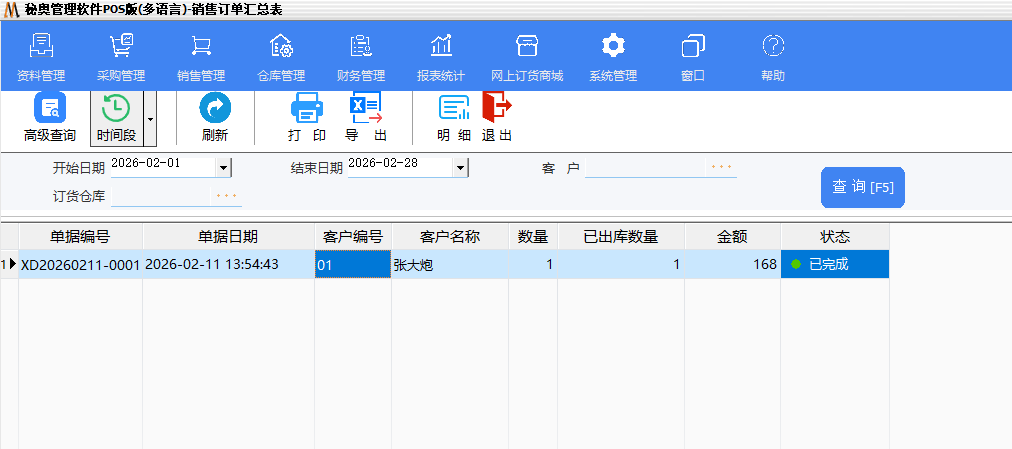Open the 仓库管理 warehouse menu
The width and height of the screenshot is (1012, 449).
point(281,57)
